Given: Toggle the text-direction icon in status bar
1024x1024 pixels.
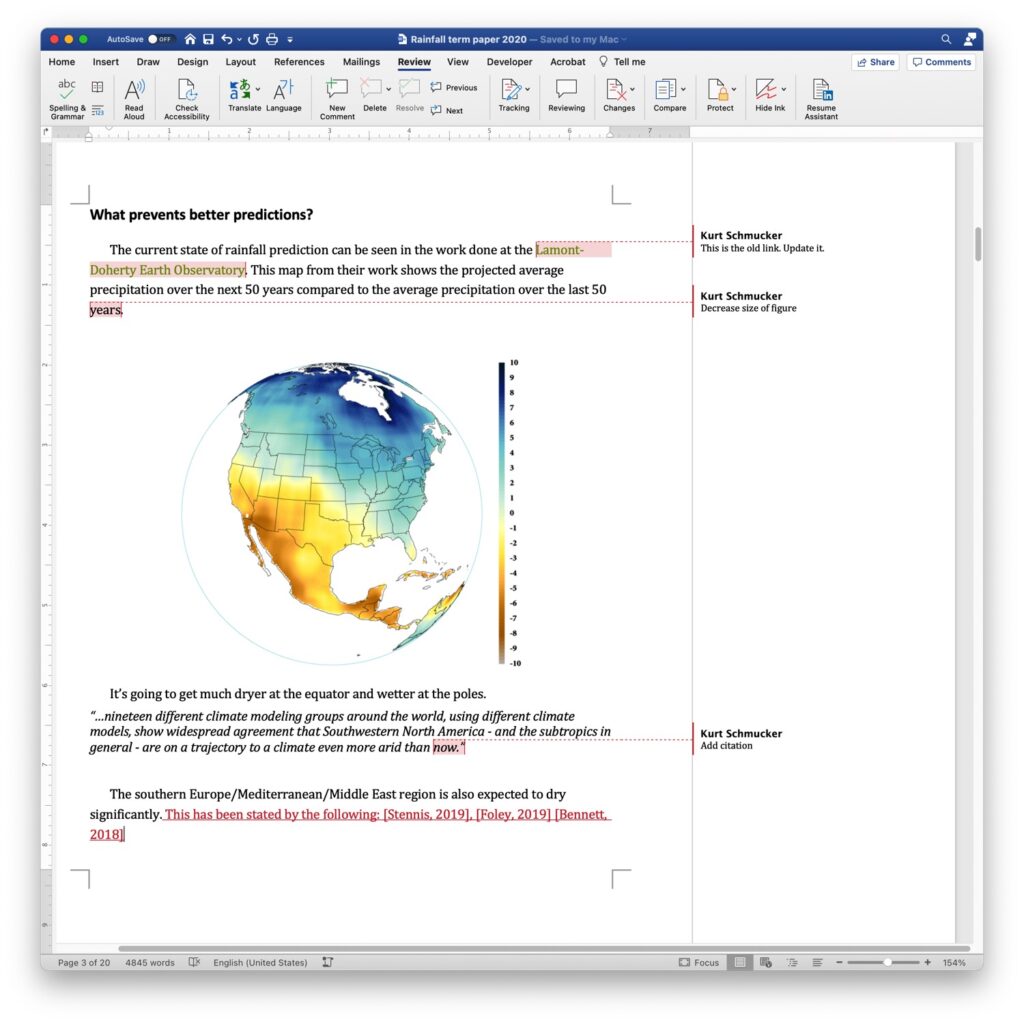Looking at the screenshot, I should tap(328, 962).
